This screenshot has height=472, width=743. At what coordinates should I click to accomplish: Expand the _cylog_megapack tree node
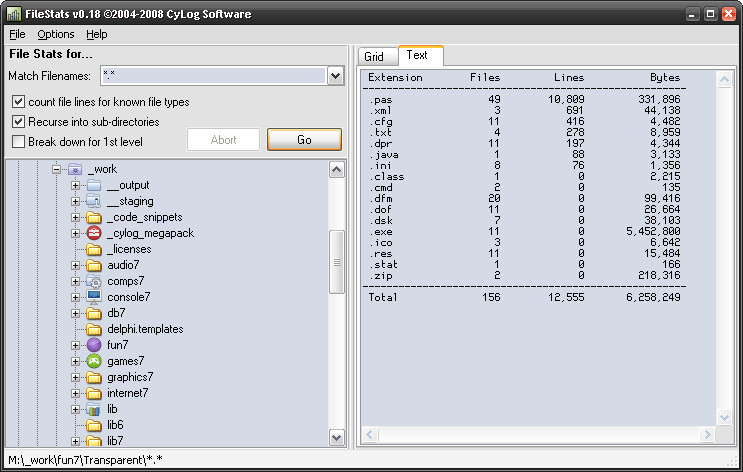(x=75, y=233)
